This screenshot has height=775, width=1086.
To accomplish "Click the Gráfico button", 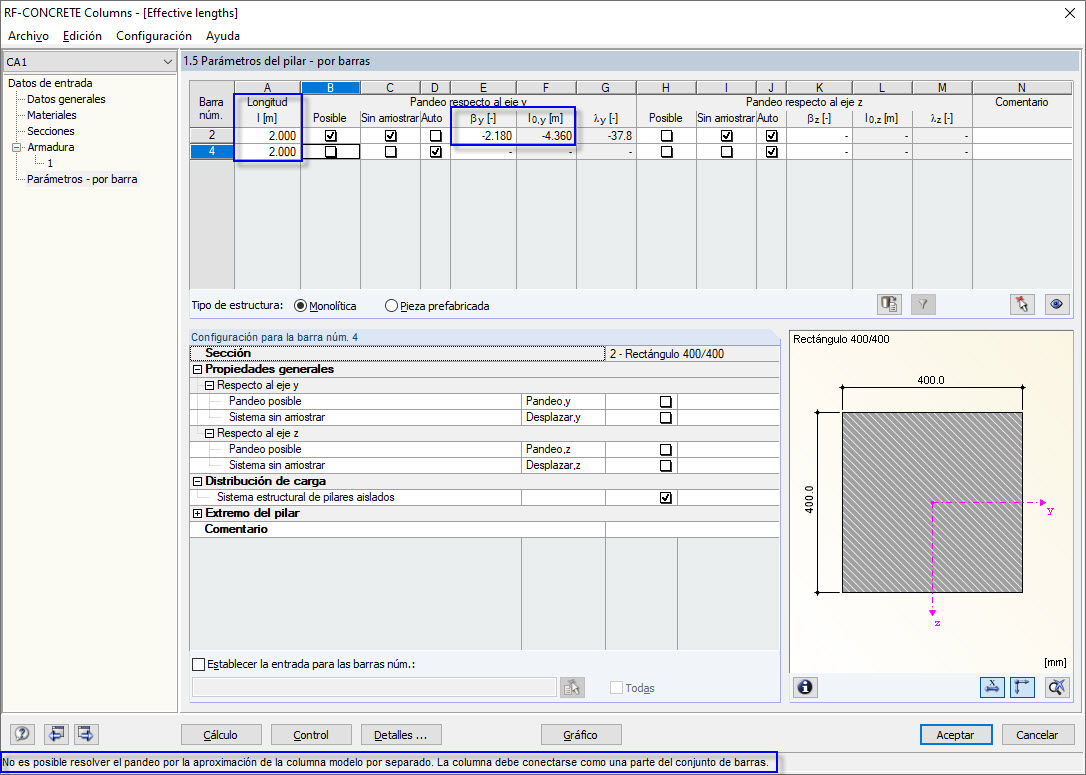I will point(580,734).
